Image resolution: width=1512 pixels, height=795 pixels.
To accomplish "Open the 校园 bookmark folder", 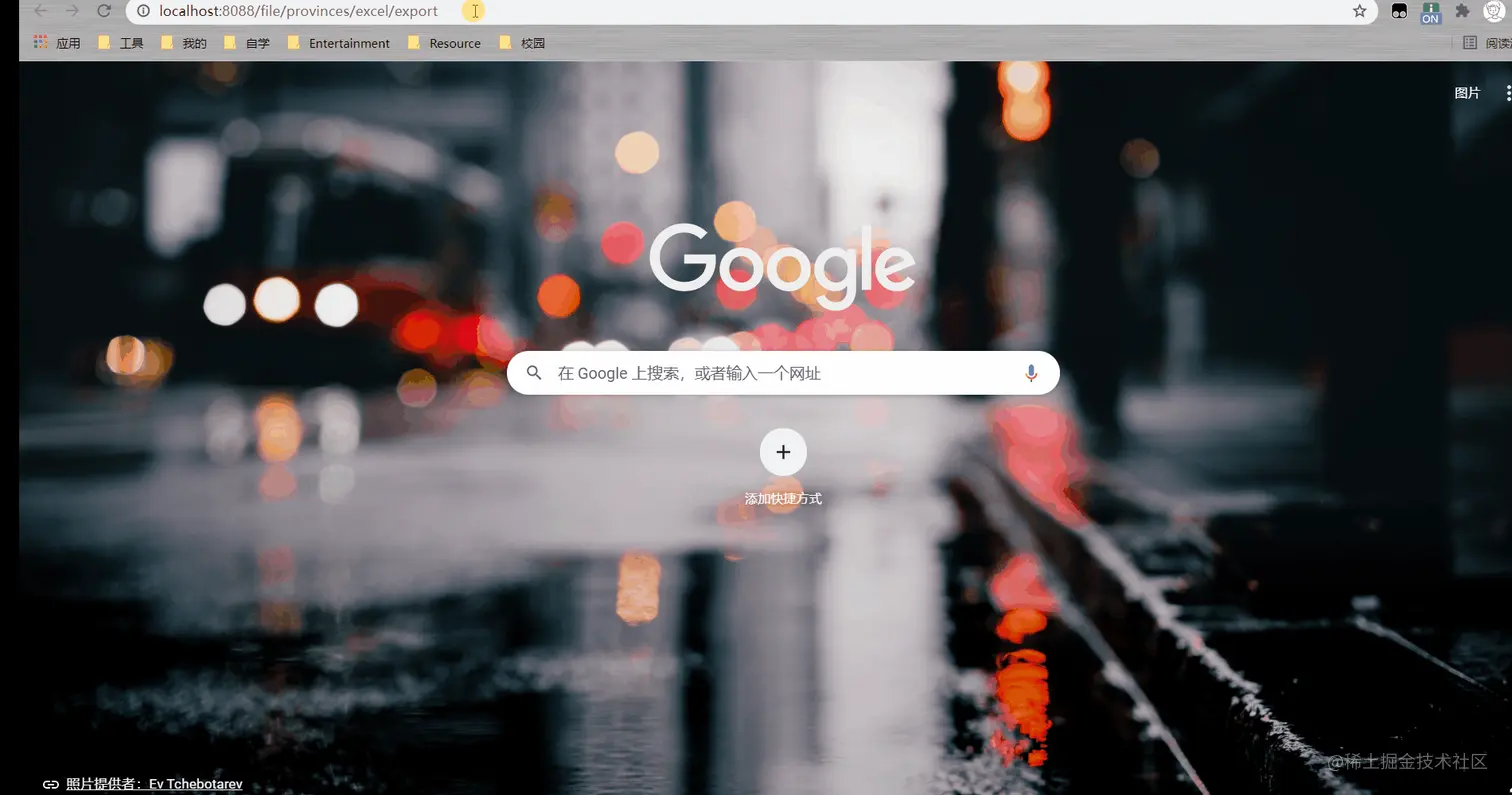I will point(521,43).
